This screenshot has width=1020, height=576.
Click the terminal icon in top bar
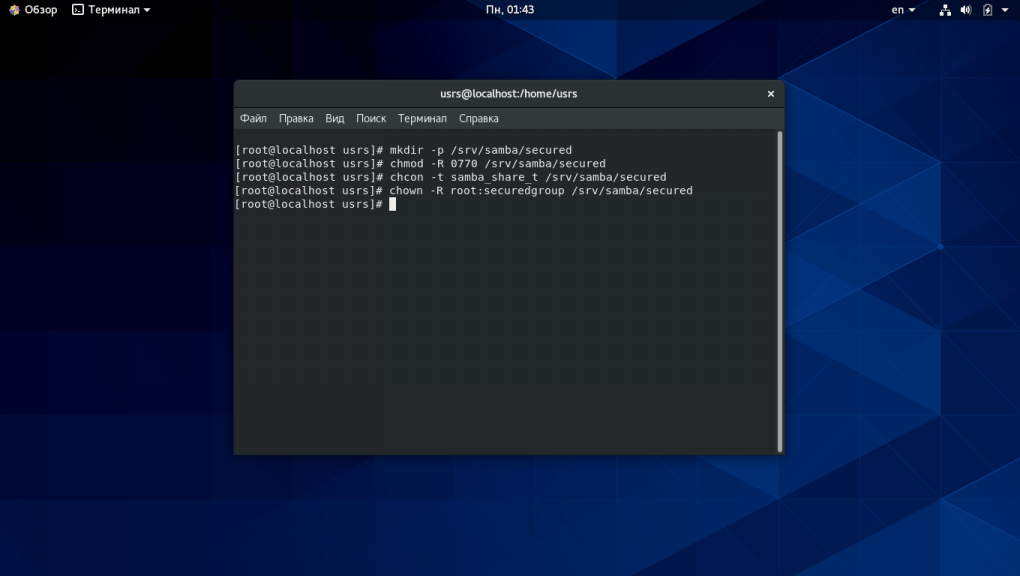[x=78, y=10]
